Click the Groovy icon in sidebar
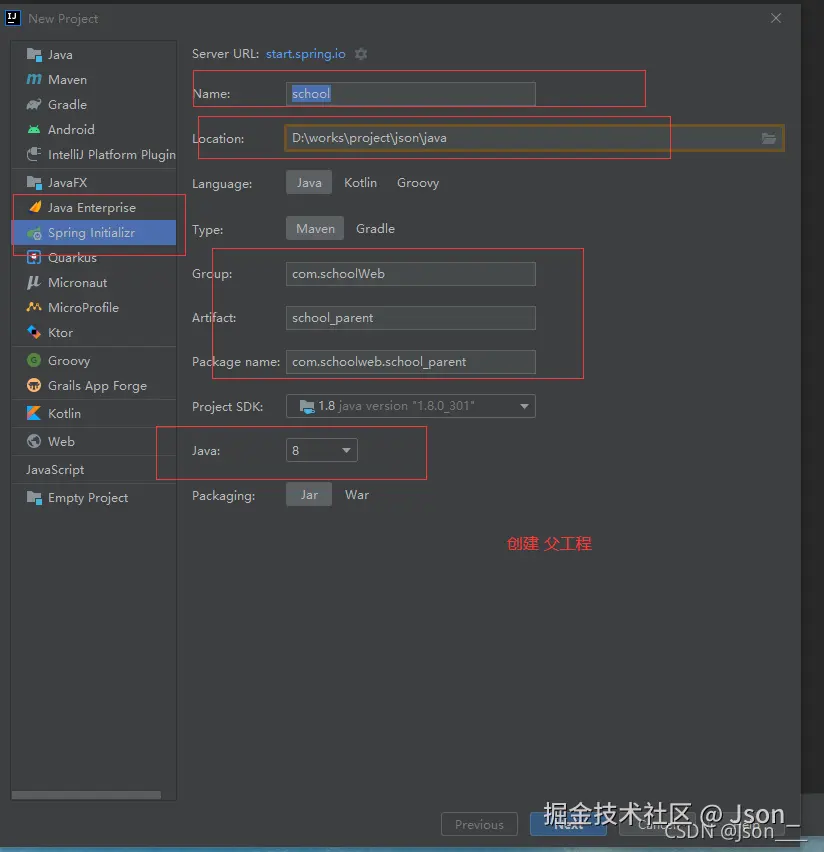This screenshot has width=824, height=852. pyautogui.click(x=34, y=360)
